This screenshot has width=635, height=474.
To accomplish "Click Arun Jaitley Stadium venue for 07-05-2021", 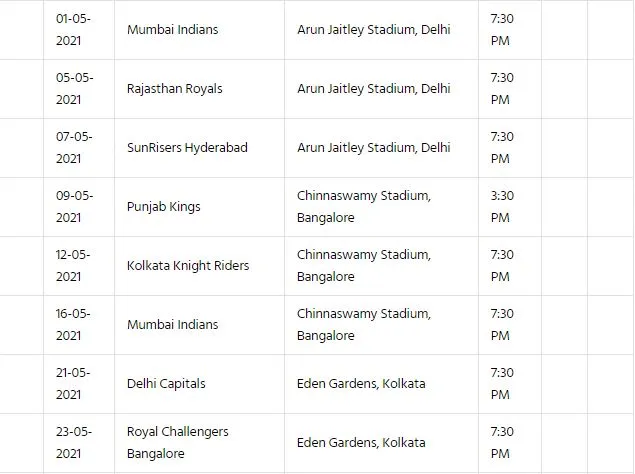I will tap(374, 147).
